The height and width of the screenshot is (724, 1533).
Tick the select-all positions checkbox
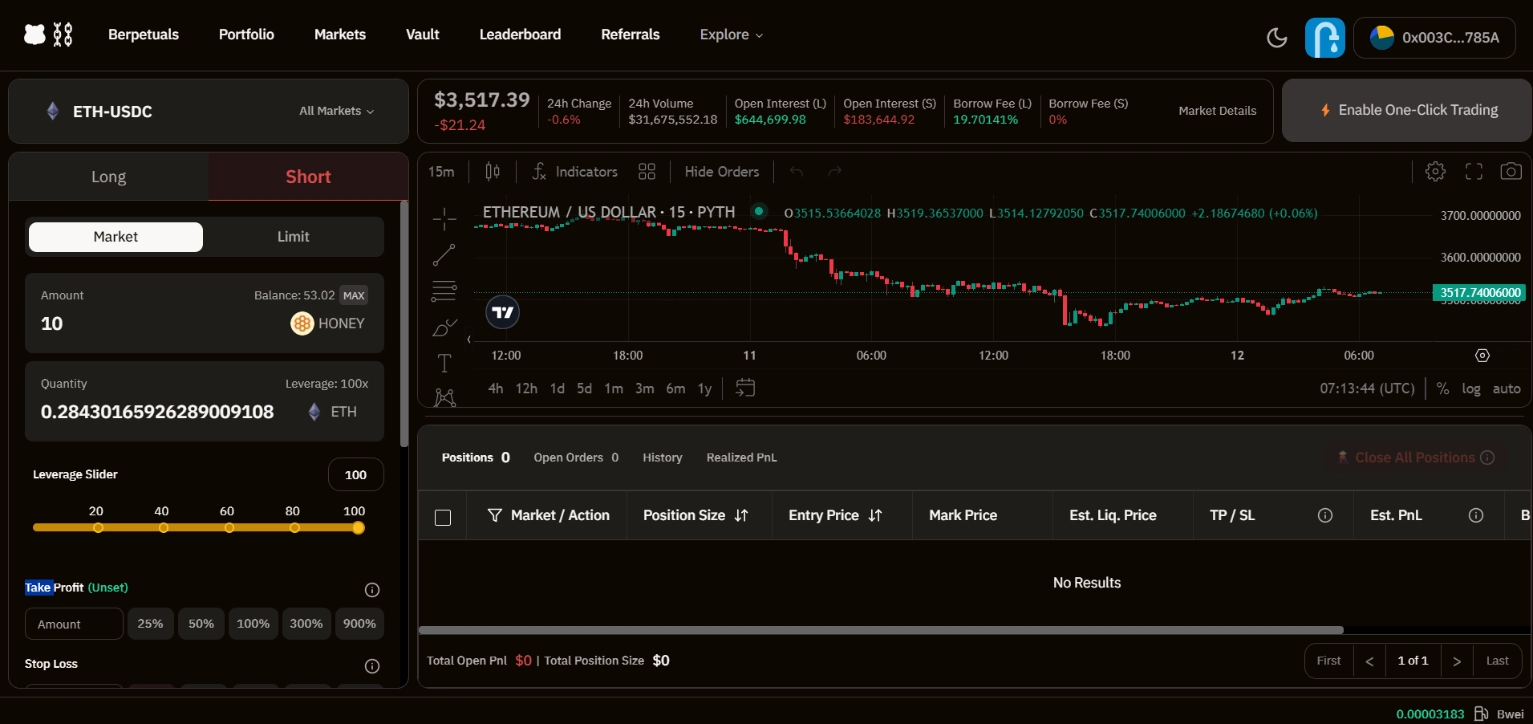click(x=443, y=517)
